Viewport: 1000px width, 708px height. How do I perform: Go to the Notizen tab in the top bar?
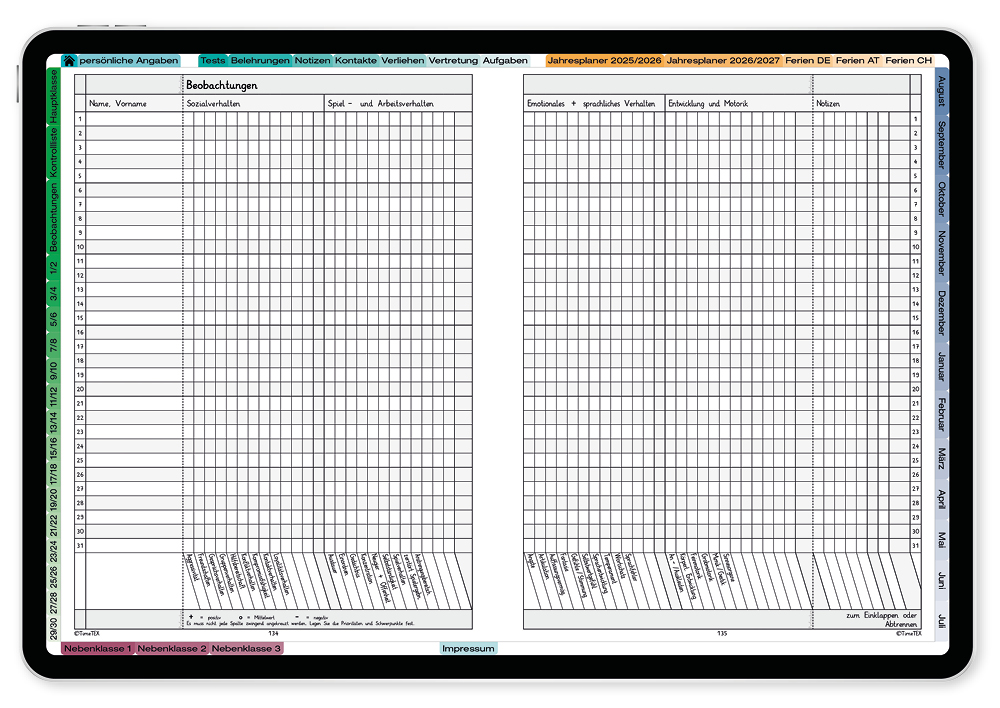click(x=312, y=61)
